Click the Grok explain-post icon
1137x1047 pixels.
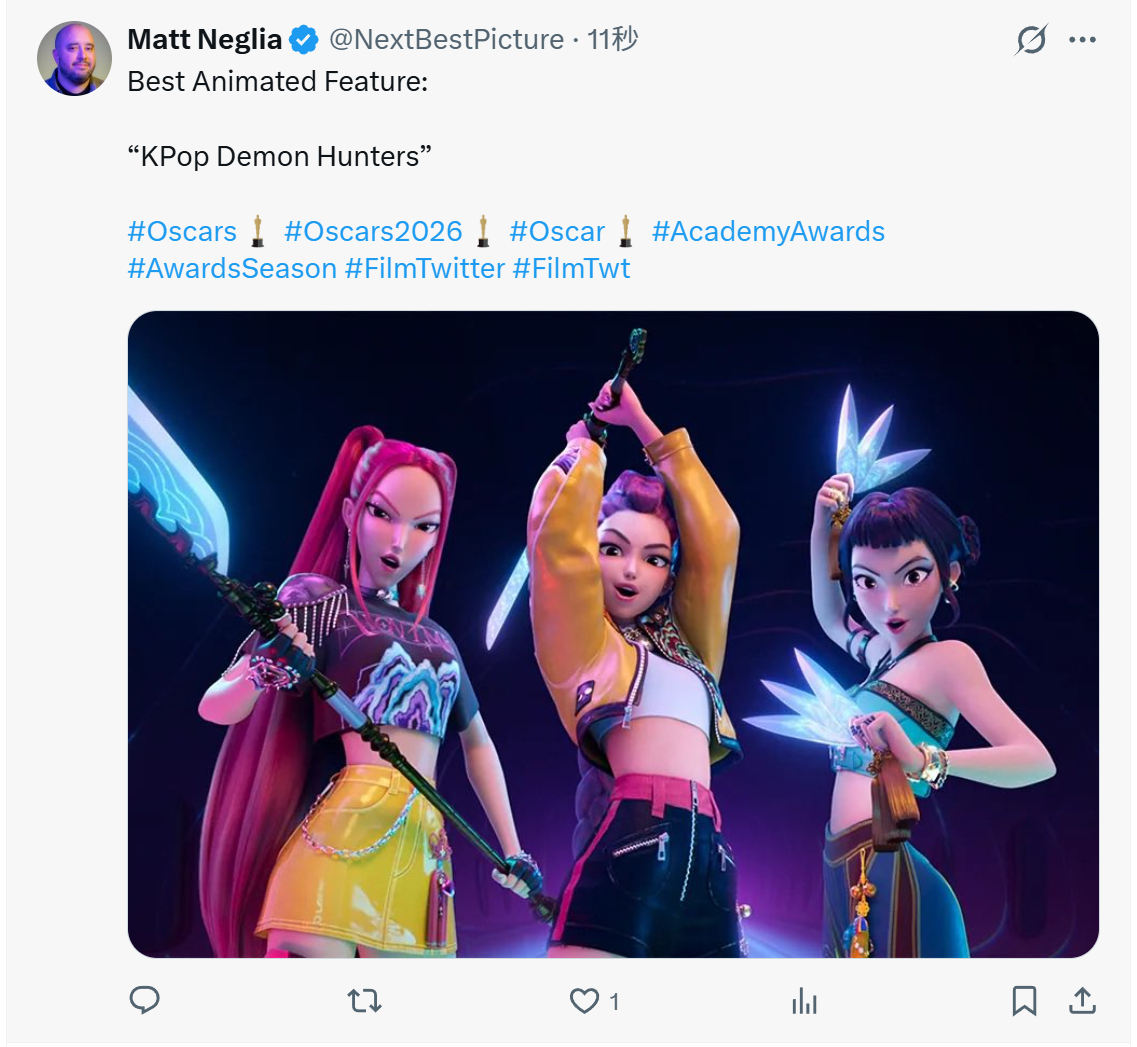click(x=1031, y=40)
